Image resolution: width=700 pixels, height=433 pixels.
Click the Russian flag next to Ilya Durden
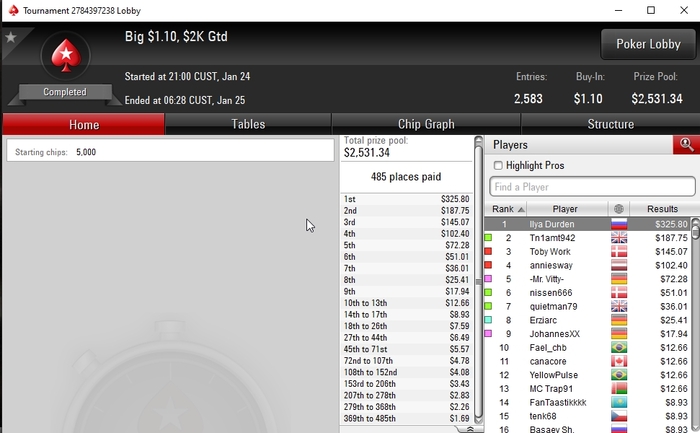pos(619,224)
